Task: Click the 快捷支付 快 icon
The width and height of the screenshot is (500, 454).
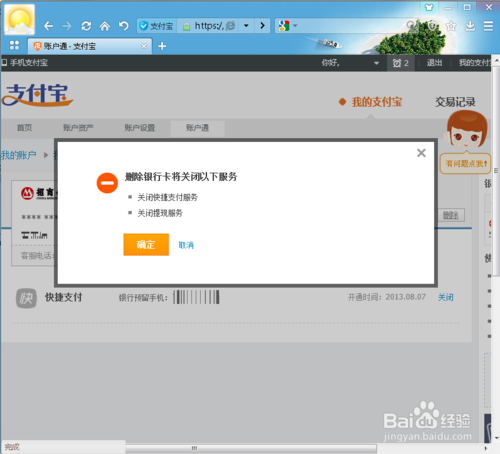Action: pos(26,298)
